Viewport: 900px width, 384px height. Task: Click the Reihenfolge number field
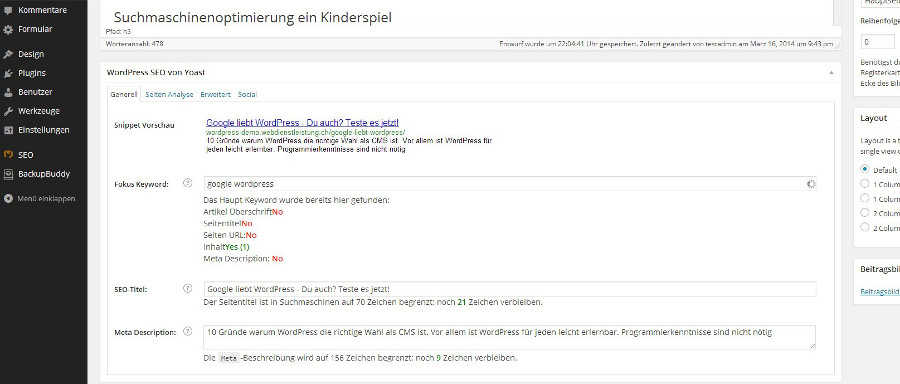(x=878, y=42)
